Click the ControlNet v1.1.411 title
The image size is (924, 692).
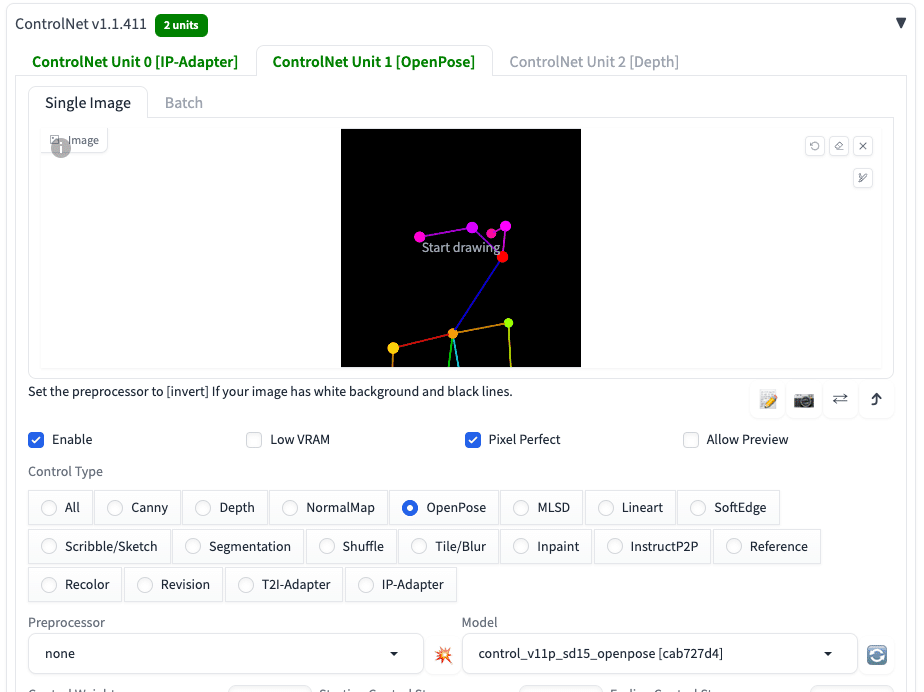81,24
